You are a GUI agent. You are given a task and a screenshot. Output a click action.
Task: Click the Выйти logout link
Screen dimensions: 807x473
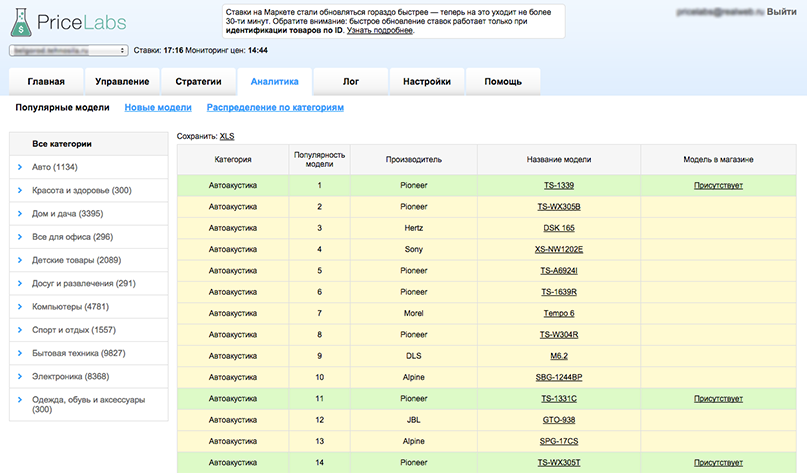[x=781, y=11]
